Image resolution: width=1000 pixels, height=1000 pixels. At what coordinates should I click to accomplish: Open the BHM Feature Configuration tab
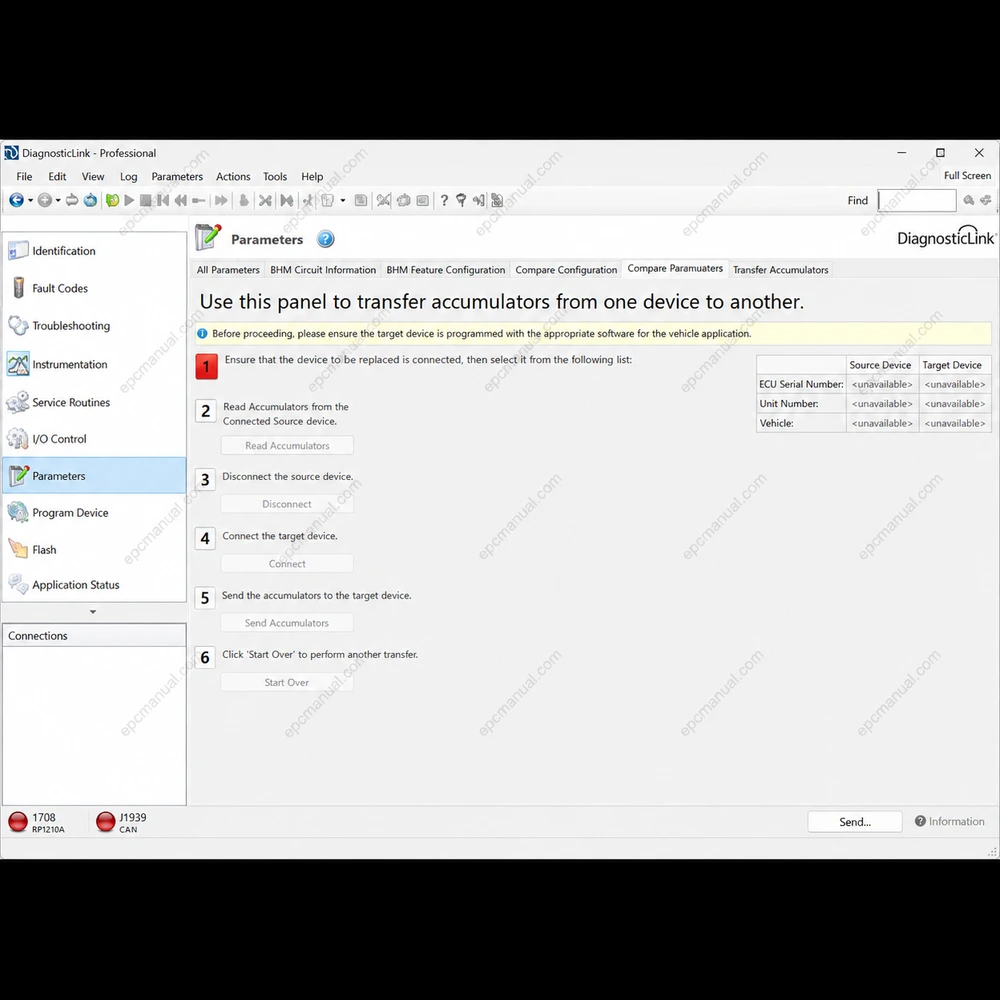point(446,270)
